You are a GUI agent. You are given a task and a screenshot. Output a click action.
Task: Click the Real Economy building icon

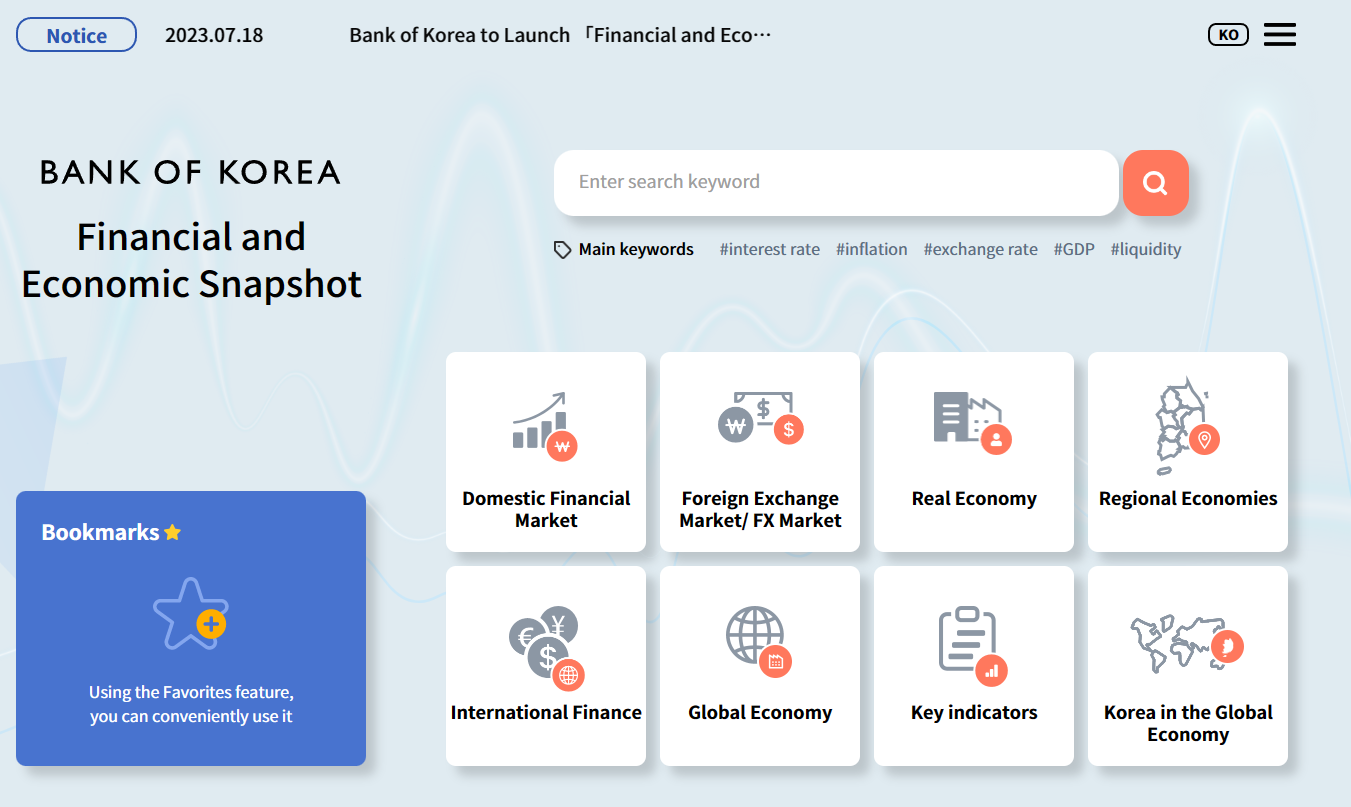pyautogui.click(x=972, y=423)
